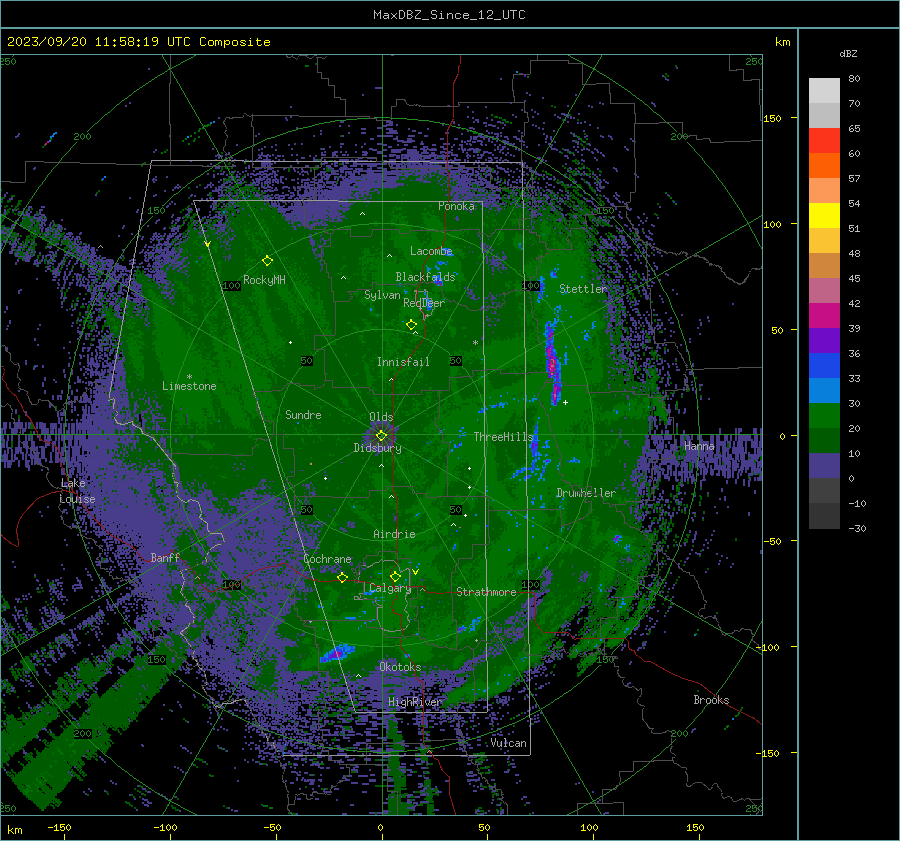Viewport: 900px width, 841px height.
Task: Click the Sylvan label
Action: (382, 295)
